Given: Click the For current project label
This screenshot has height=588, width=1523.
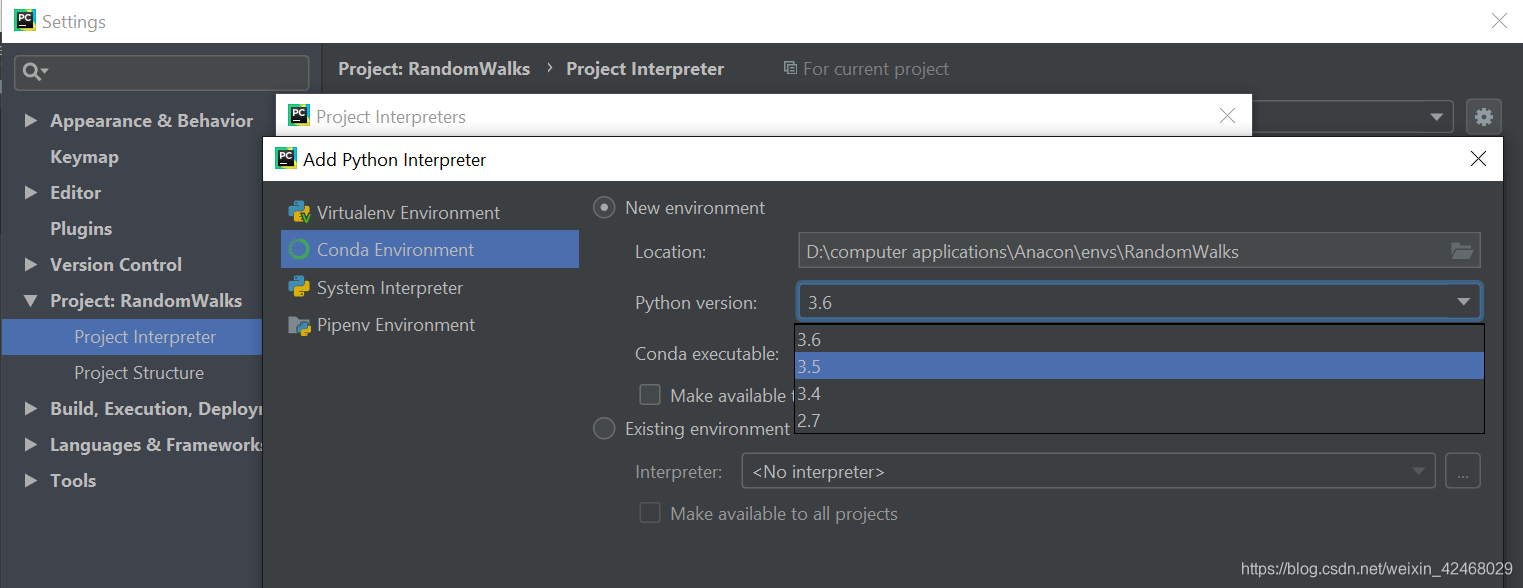Looking at the screenshot, I should pos(876,69).
